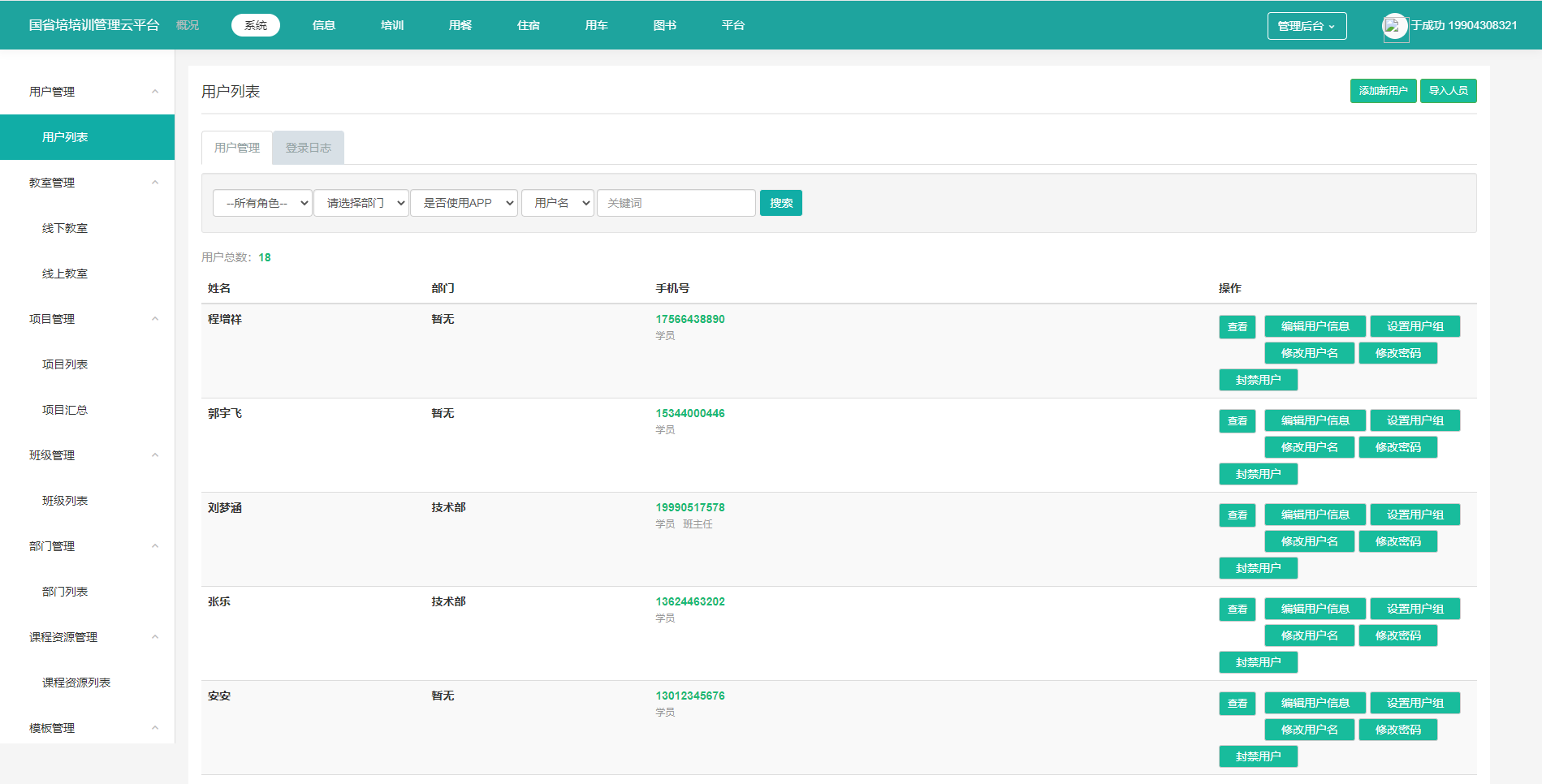
Task: Click 查看 for user 程增祥
Action: pyautogui.click(x=1237, y=326)
